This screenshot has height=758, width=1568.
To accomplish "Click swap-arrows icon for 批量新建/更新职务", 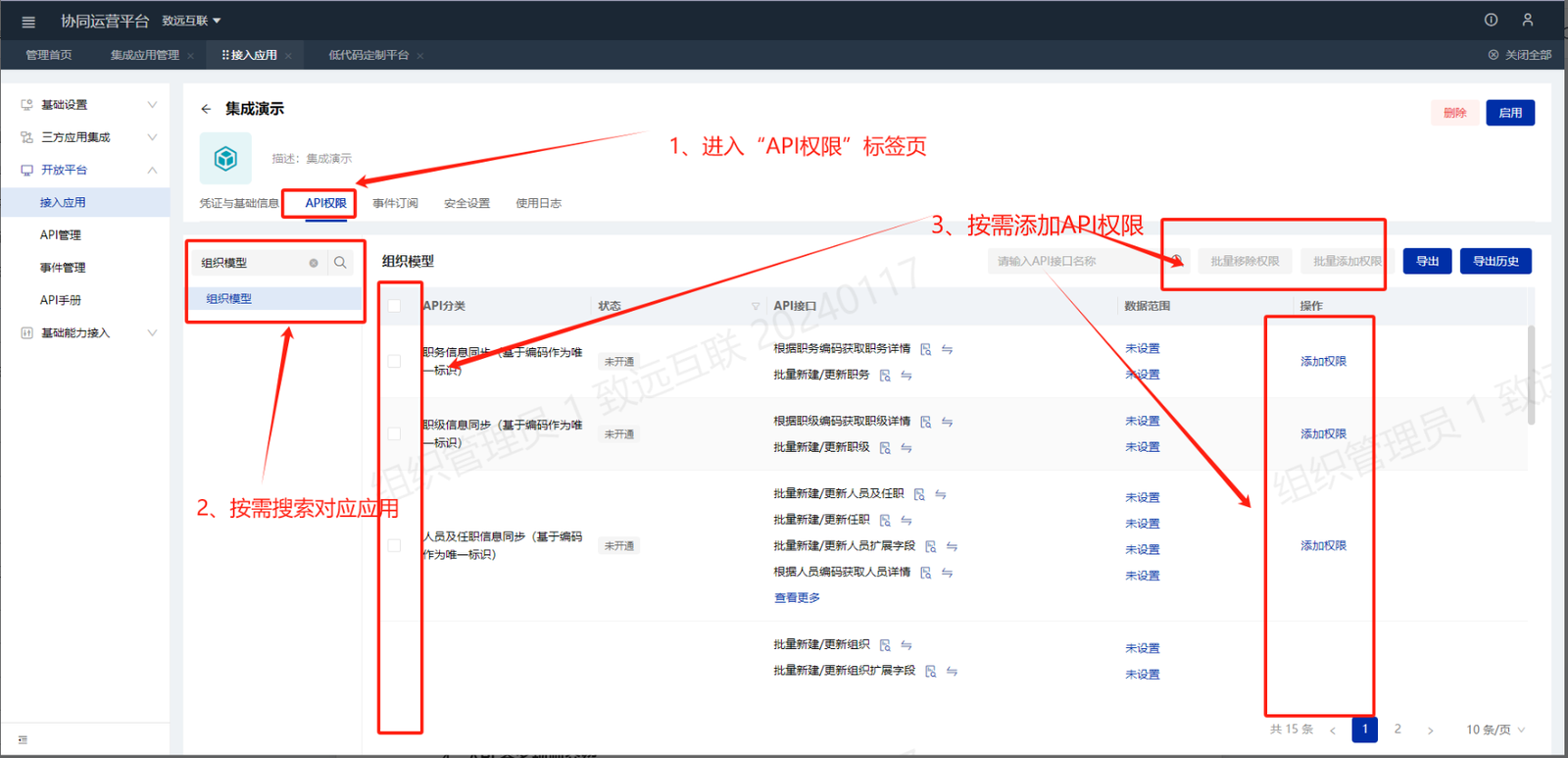I will click(x=906, y=376).
